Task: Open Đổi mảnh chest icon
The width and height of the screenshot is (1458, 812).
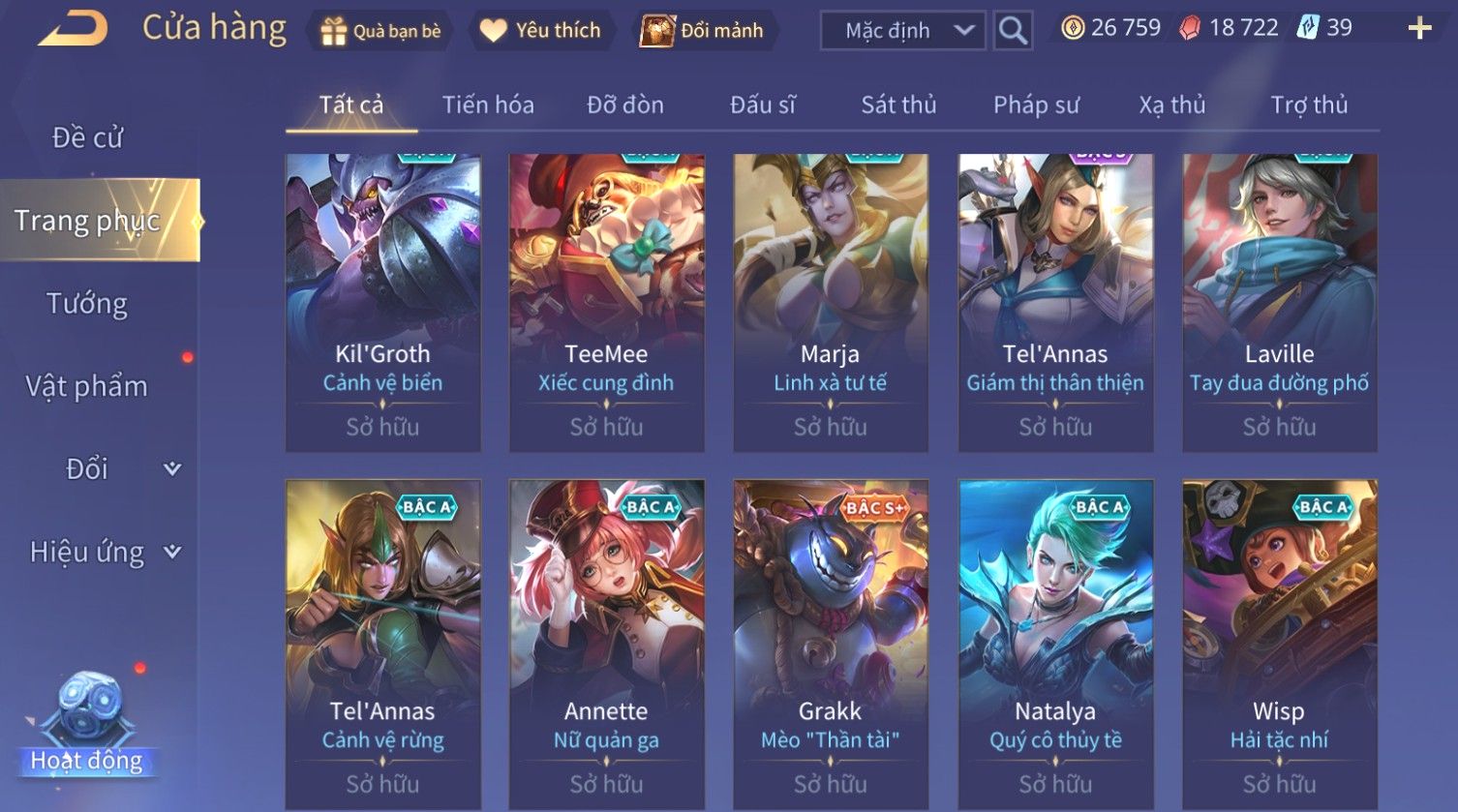Action: pyautogui.click(x=657, y=31)
